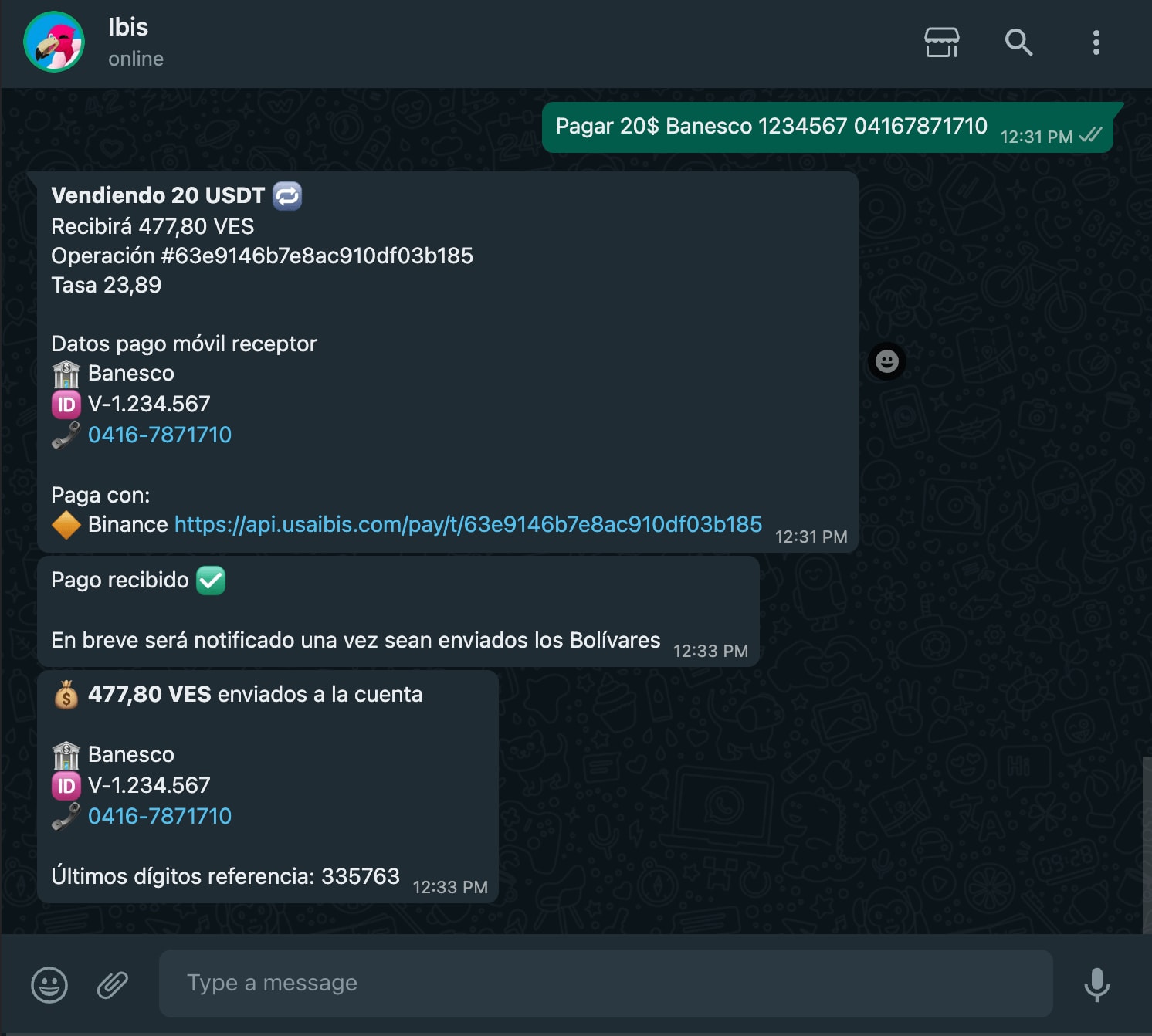Open contact info via Ibis name
Image resolution: width=1152 pixels, height=1036 pixels.
[128, 27]
